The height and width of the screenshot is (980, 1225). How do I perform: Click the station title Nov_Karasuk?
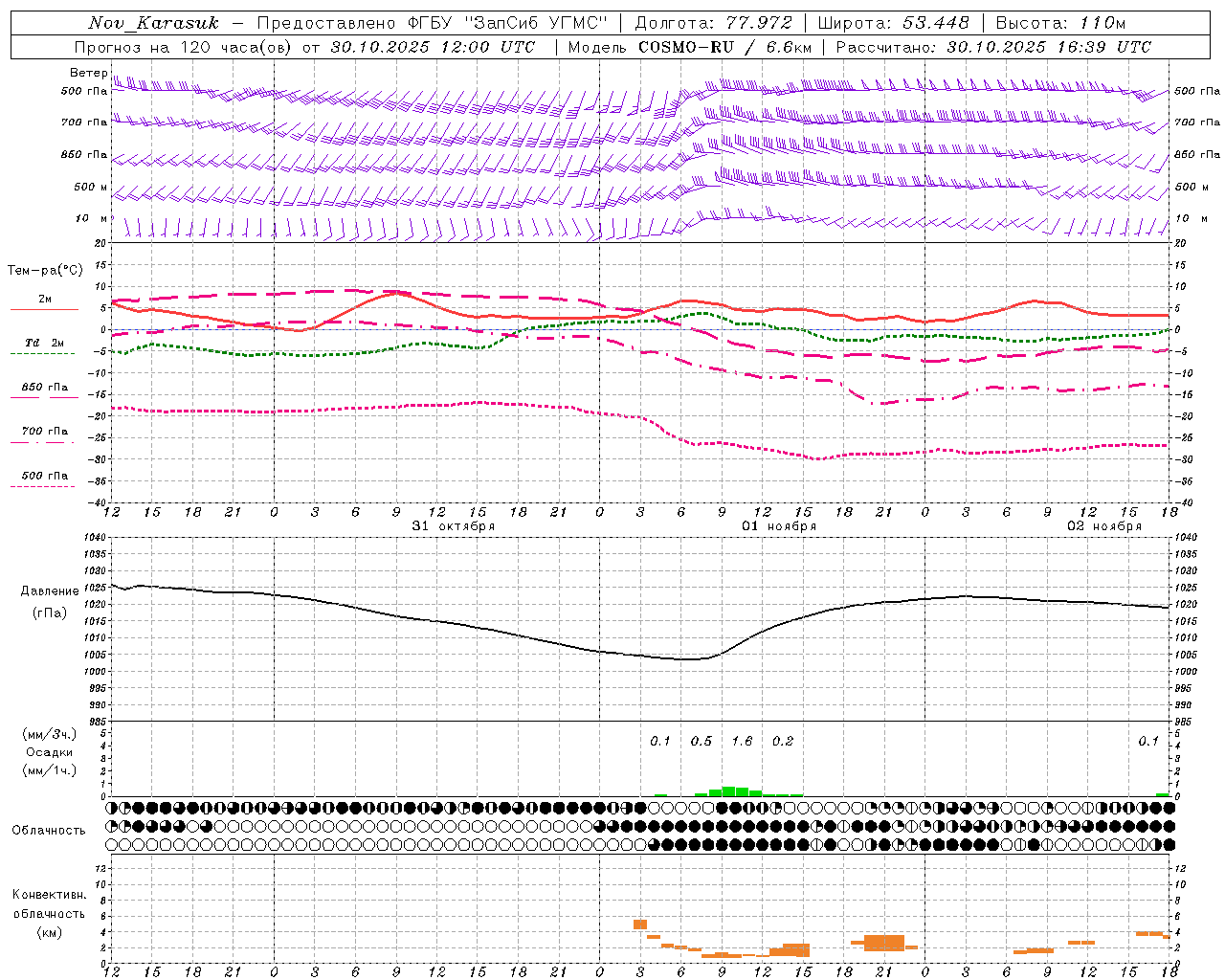(x=154, y=23)
